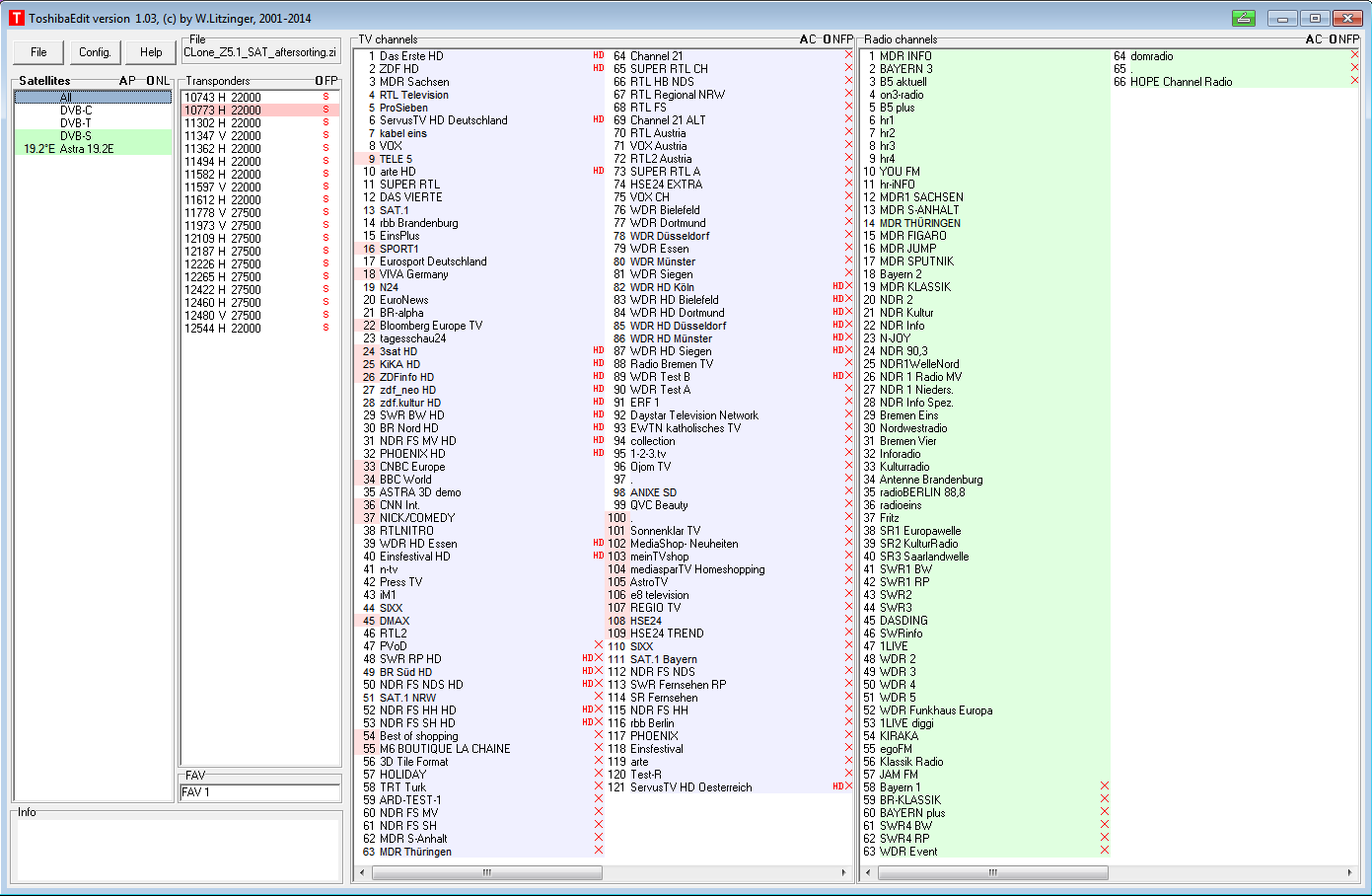Click the S marker beside transponder 10743 H
1372x896 pixels.
(325, 98)
